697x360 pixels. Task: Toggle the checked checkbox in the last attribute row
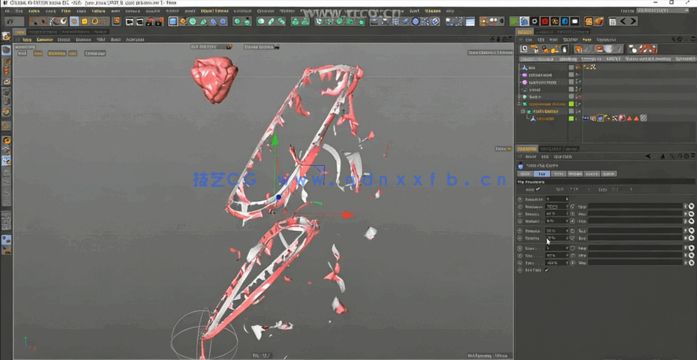click(x=547, y=270)
